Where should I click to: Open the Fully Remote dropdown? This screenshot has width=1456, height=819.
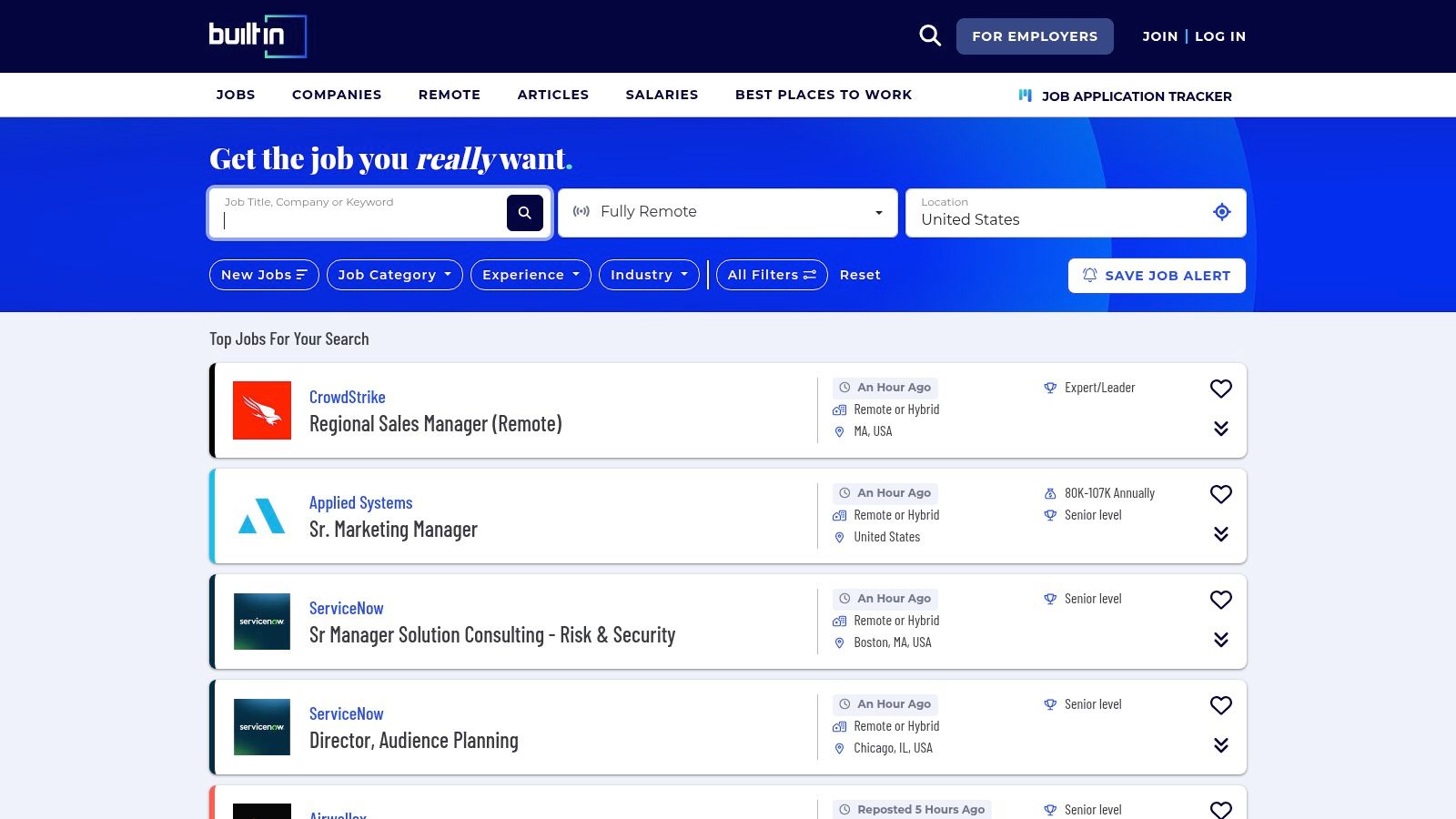pyautogui.click(x=727, y=212)
